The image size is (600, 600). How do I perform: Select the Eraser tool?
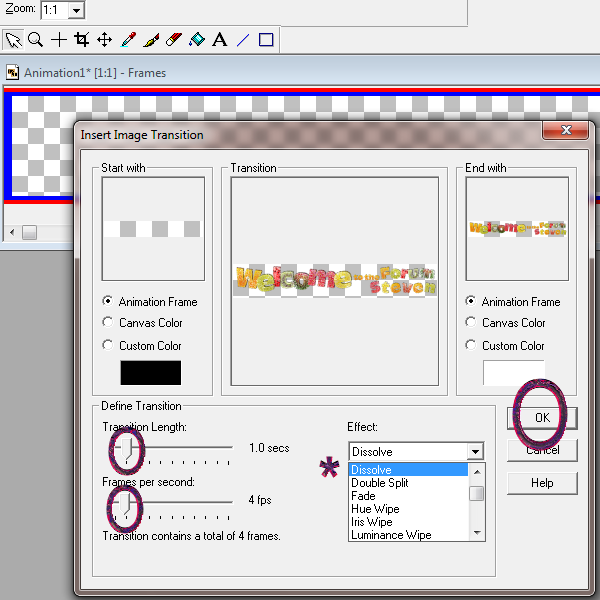(x=174, y=40)
